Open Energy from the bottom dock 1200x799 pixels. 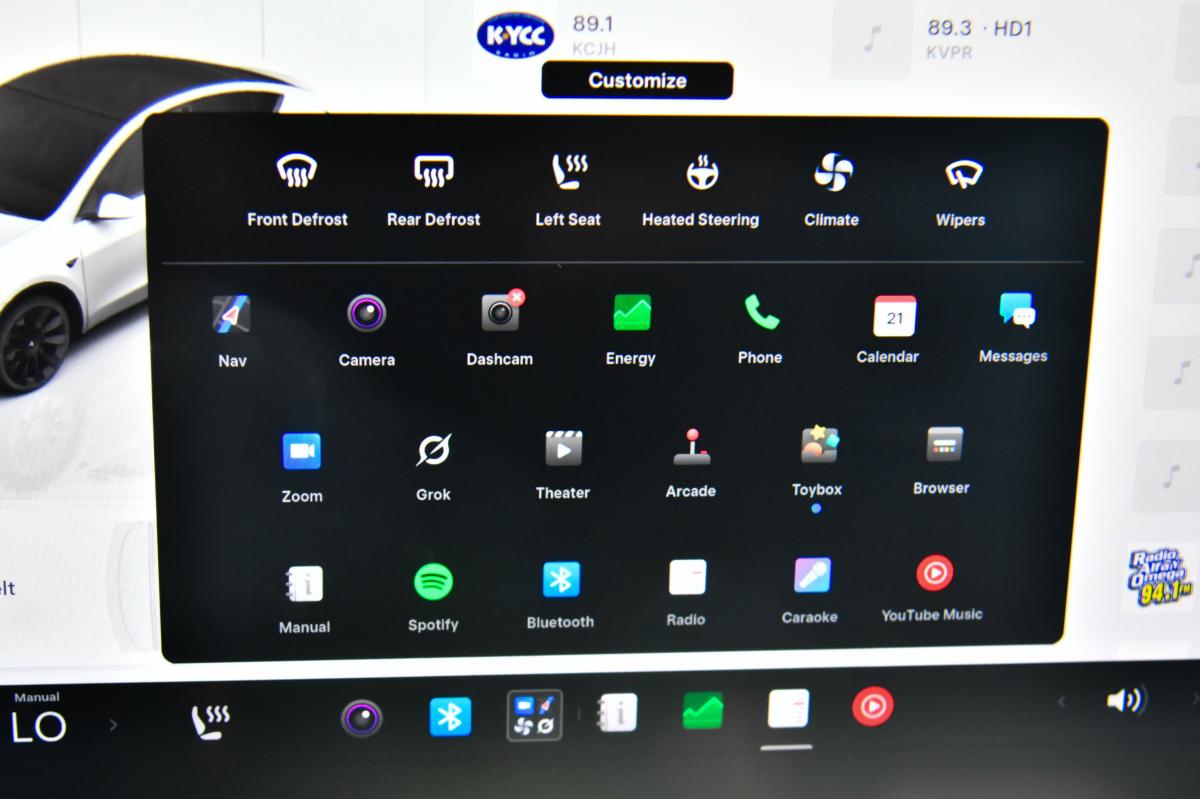(x=702, y=711)
